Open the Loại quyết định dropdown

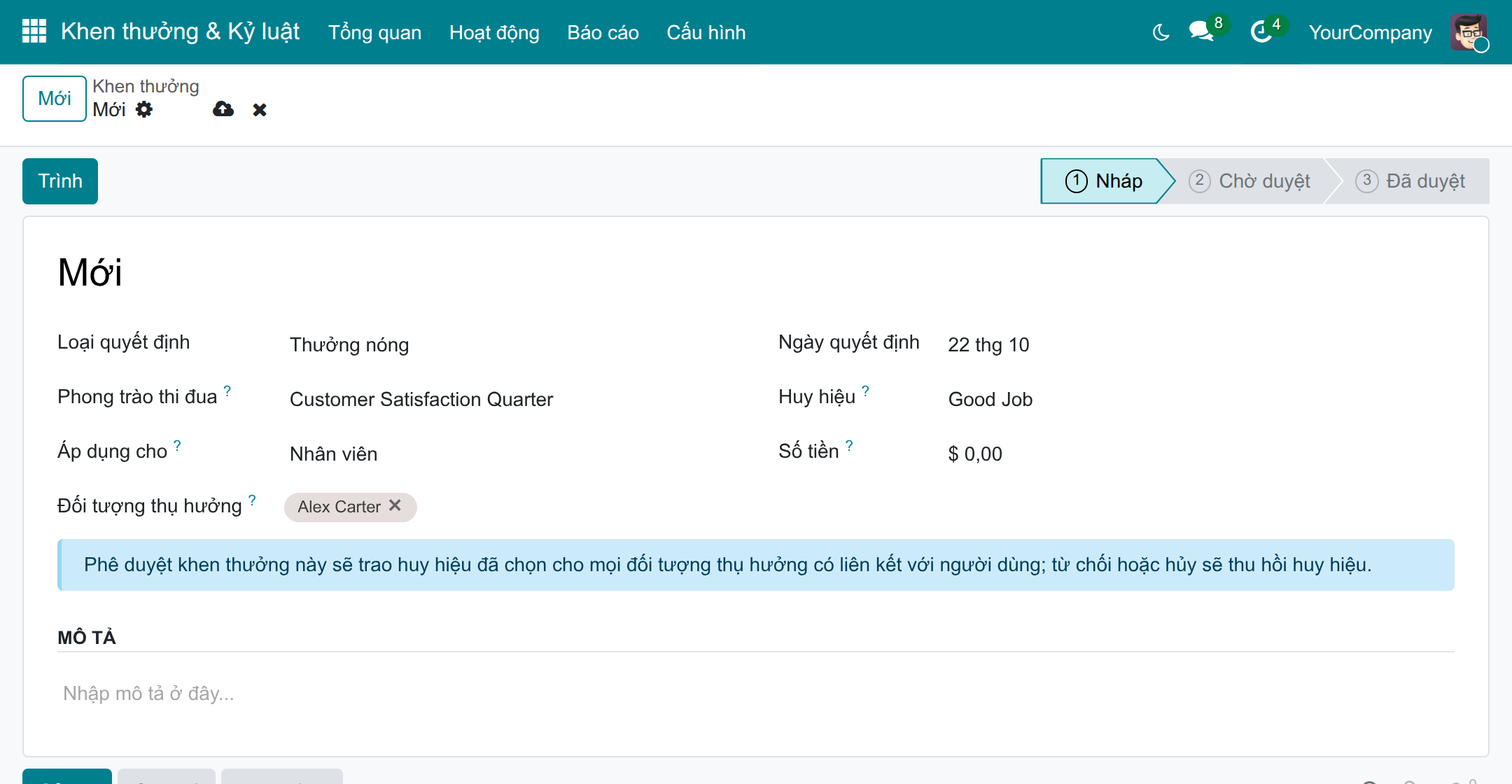point(518,344)
